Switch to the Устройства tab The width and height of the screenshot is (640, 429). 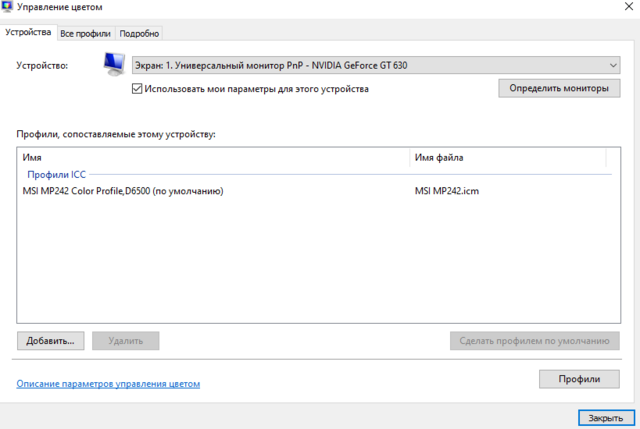click(28, 33)
